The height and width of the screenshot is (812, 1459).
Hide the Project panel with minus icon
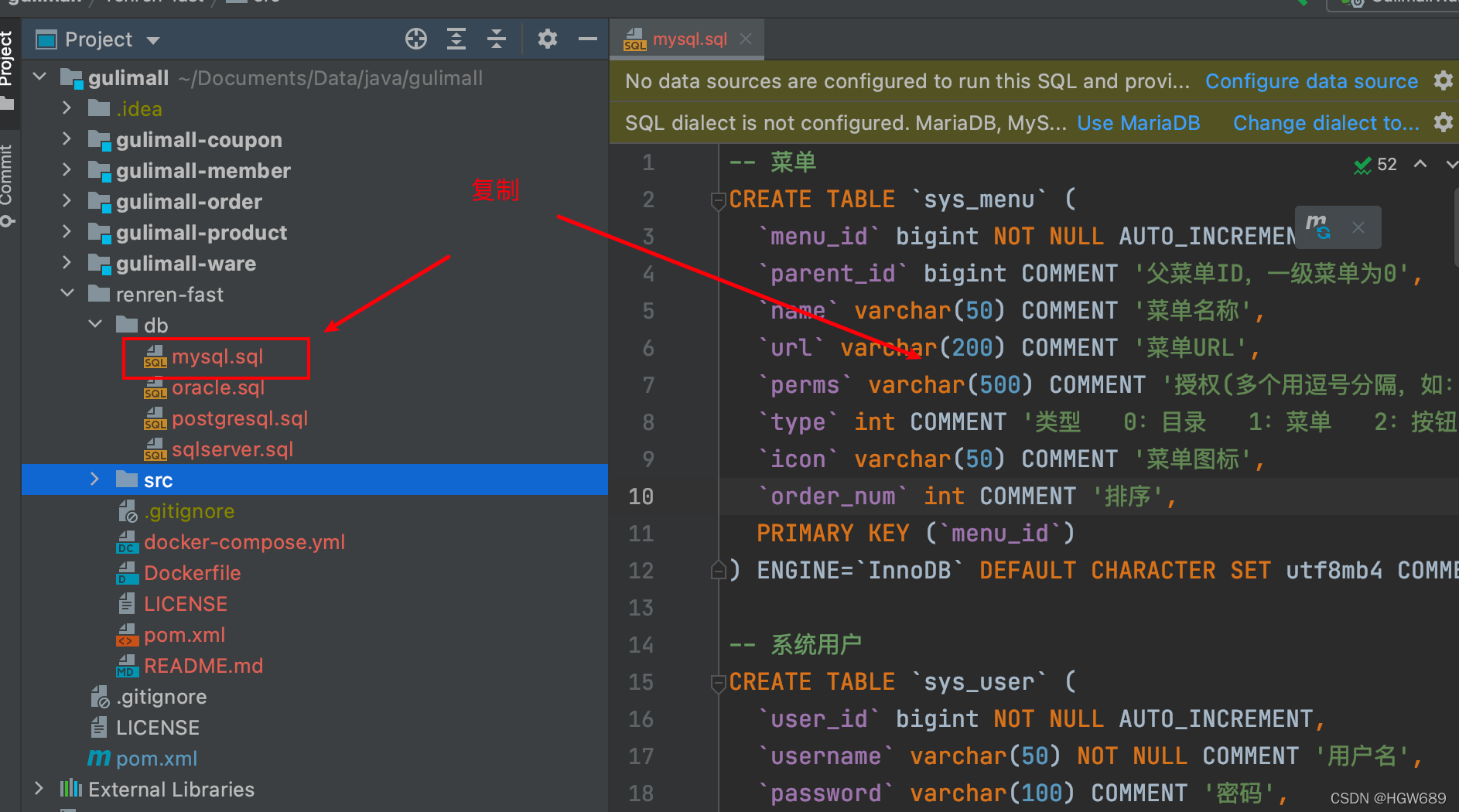(588, 39)
